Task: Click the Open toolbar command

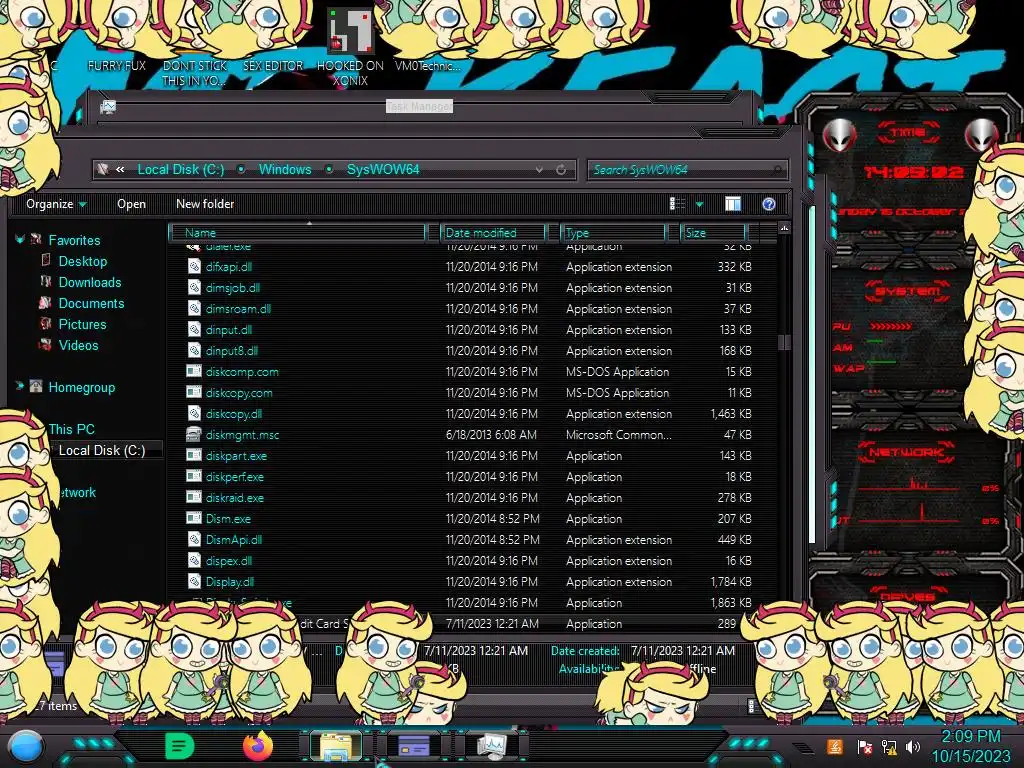Action: point(131,204)
